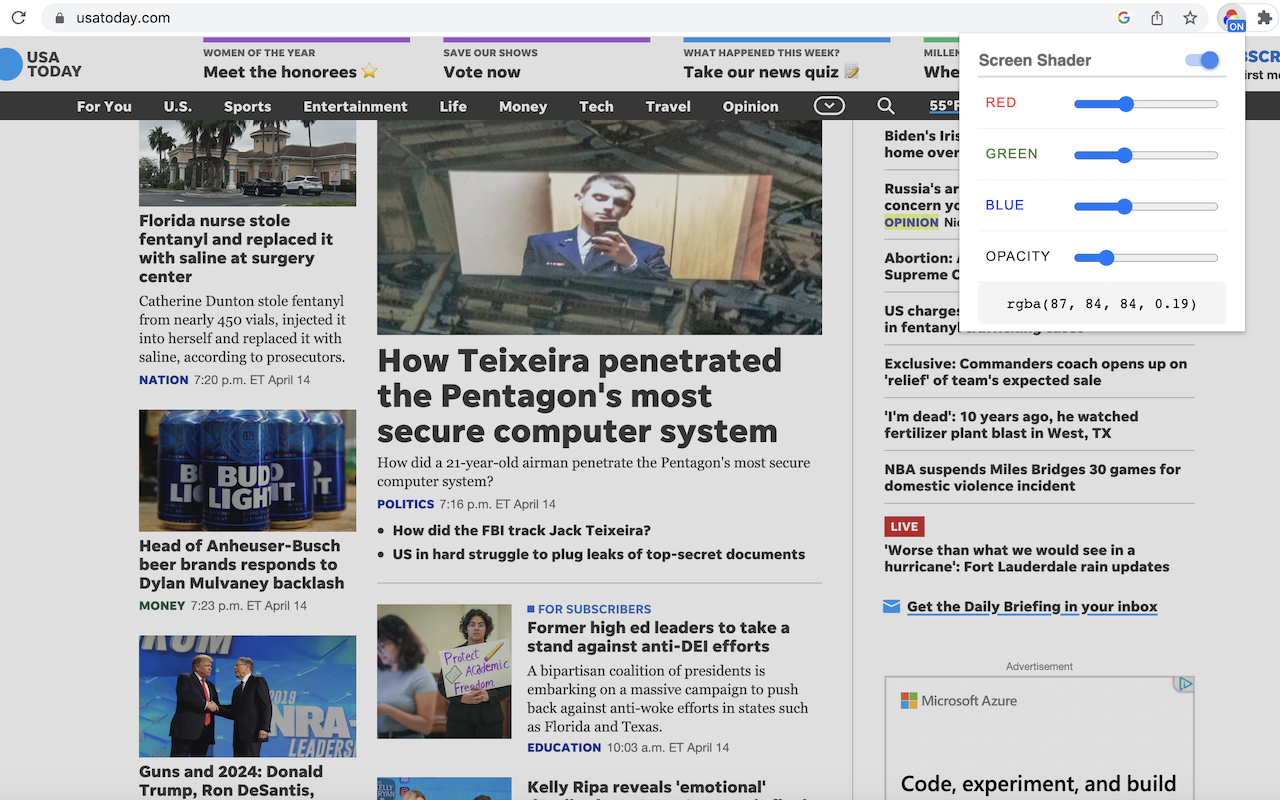Image resolution: width=1280 pixels, height=800 pixels.
Task: Turn off the Screen Shader switch
Action: pyautogui.click(x=1202, y=61)
